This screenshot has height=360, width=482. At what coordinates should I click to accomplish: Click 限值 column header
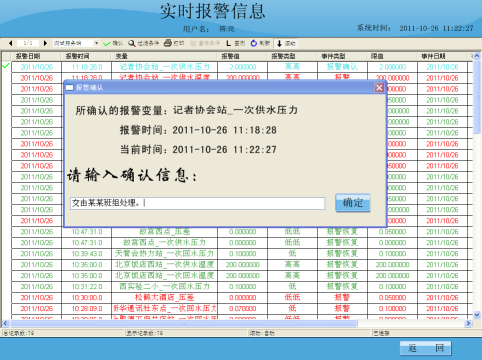pyautogui.click(x=392, y=56)
